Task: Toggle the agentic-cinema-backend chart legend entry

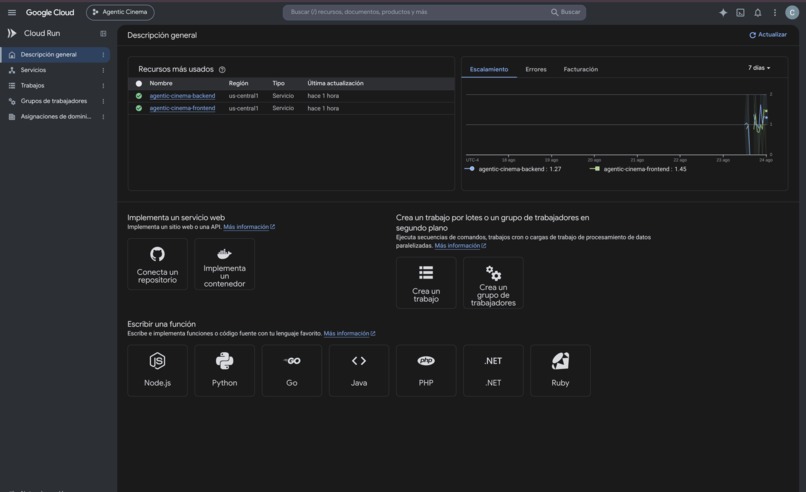Action: point(512,169)
